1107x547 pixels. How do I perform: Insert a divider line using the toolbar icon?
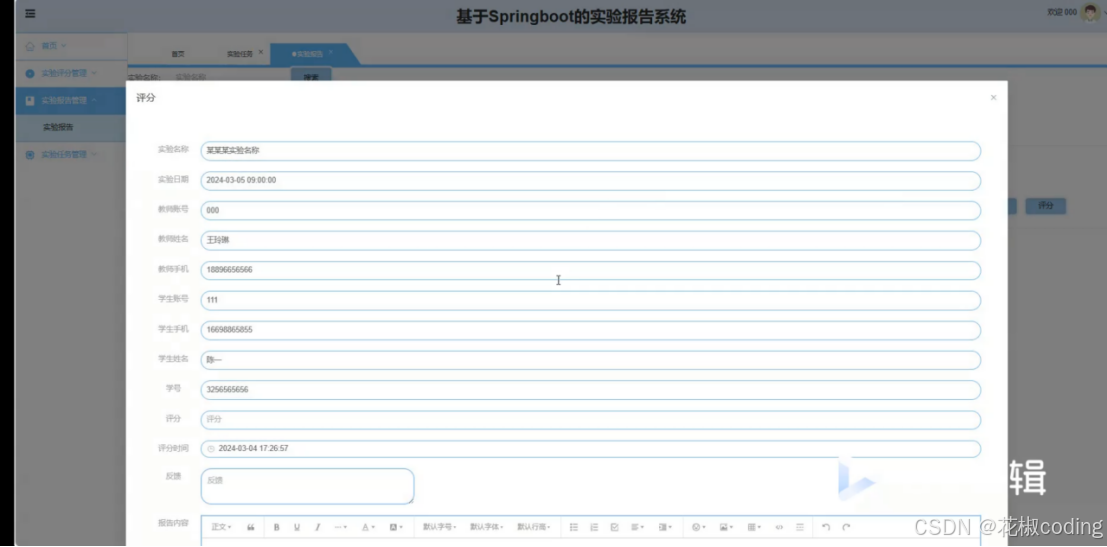pyautogui.click(x=800, y=527)
